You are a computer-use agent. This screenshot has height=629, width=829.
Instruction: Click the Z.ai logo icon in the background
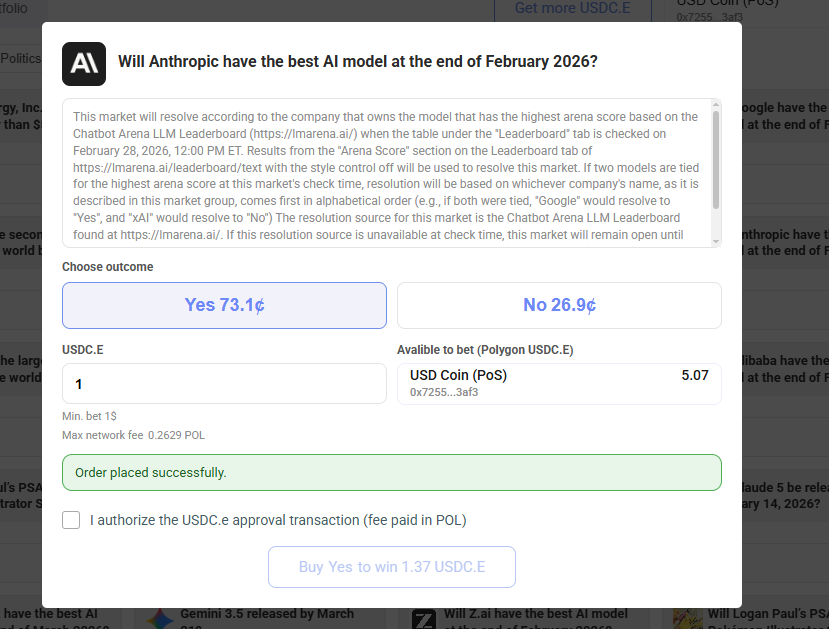pyautogui.click(x=423, y=620)
